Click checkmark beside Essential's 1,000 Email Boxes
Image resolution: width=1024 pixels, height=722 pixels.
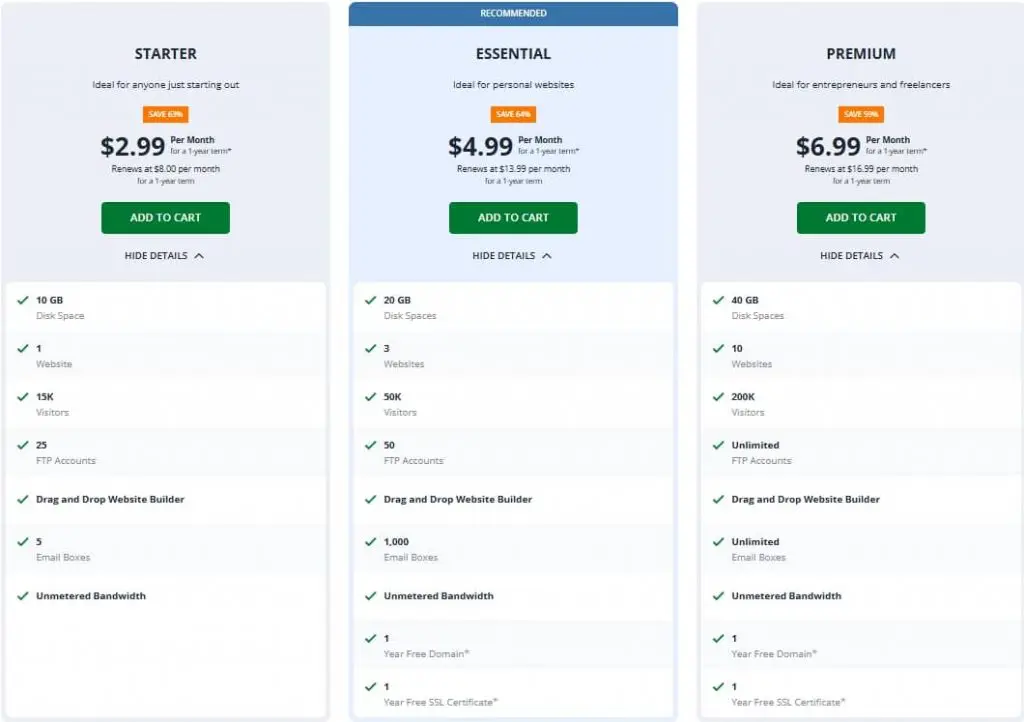point(370,540)
